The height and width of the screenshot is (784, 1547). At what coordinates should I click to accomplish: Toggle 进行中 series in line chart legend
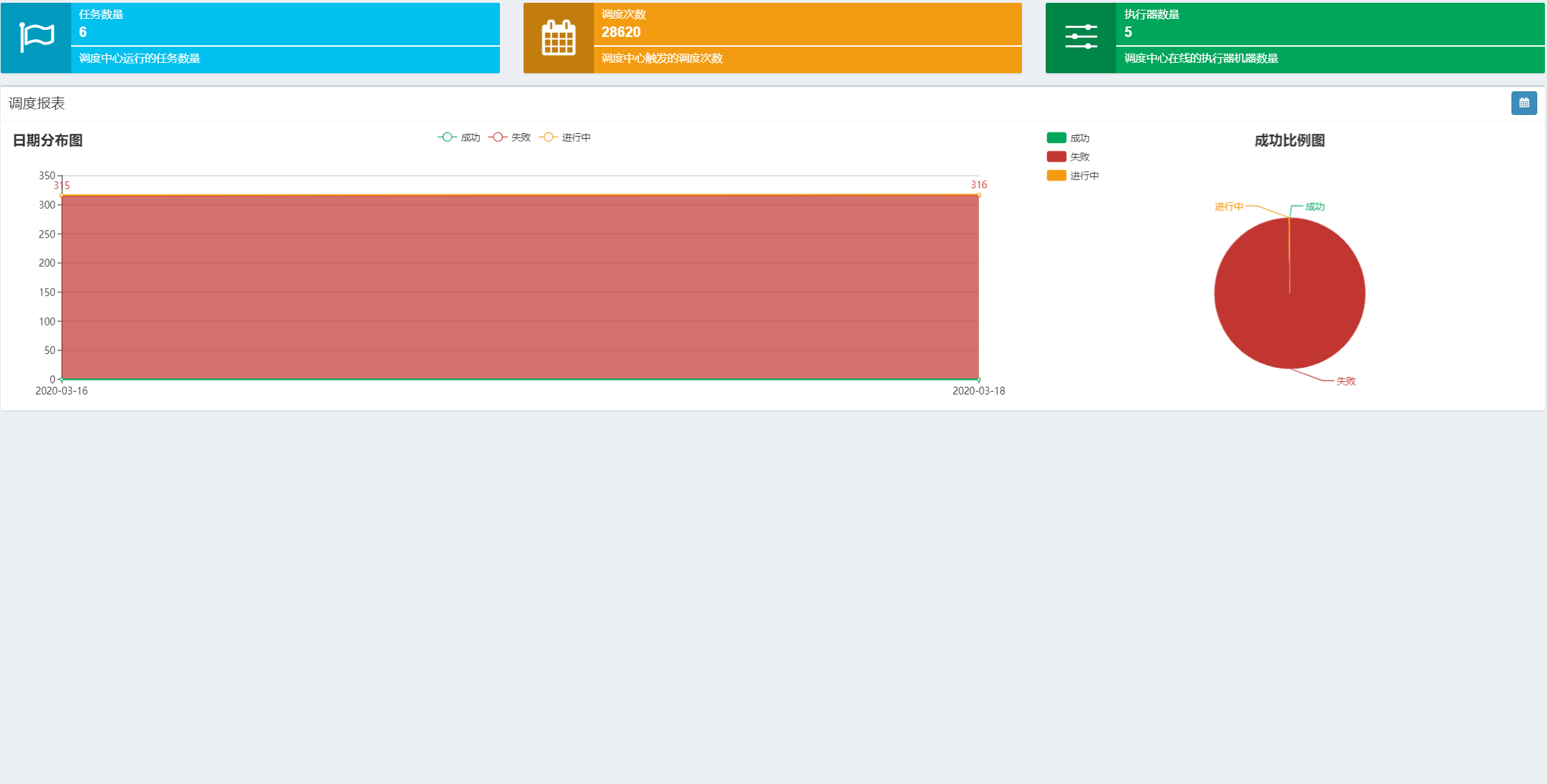click(565, 137)
